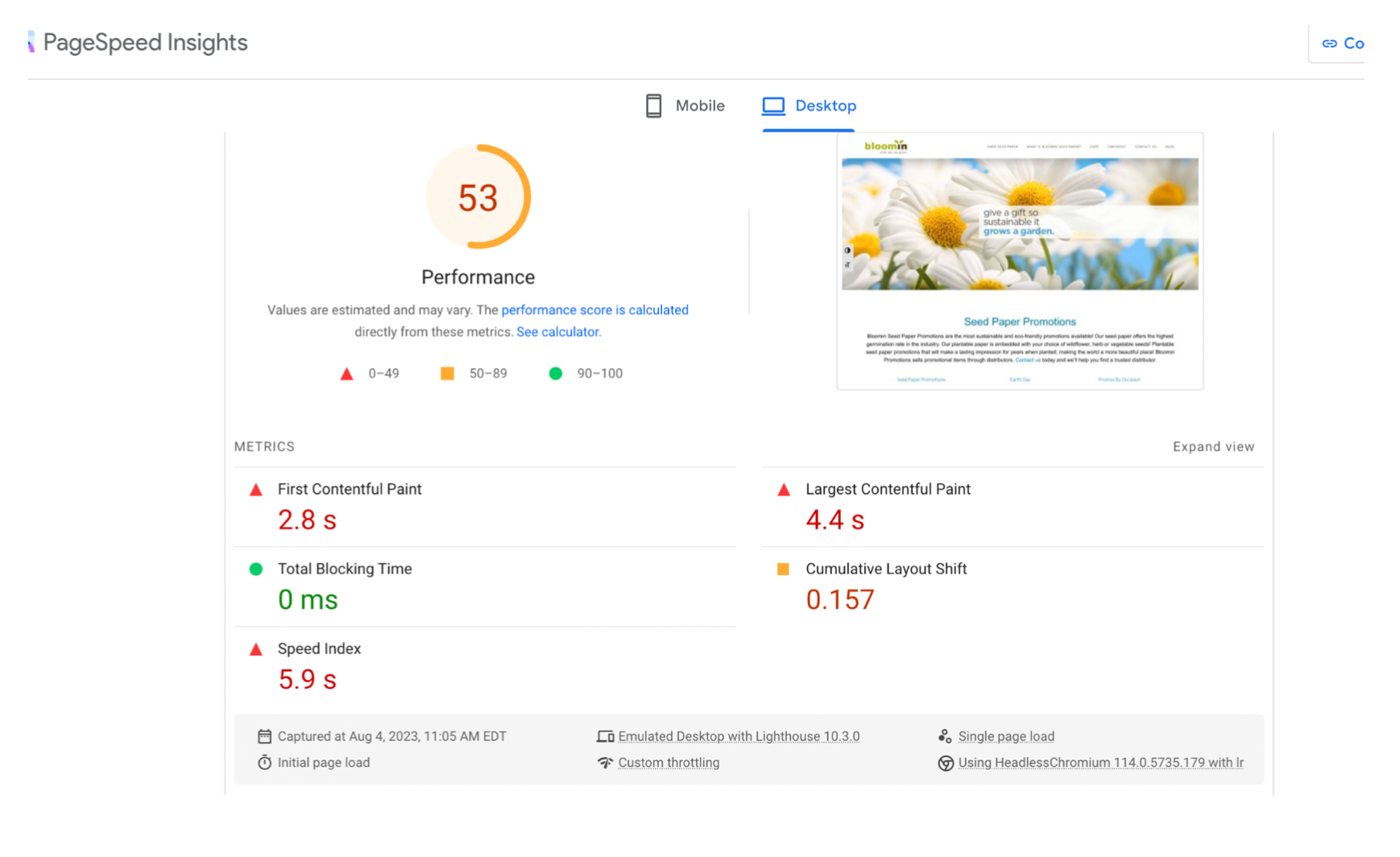
Task: Open the performance score is calculated link
Action: (x=594, y=310)
